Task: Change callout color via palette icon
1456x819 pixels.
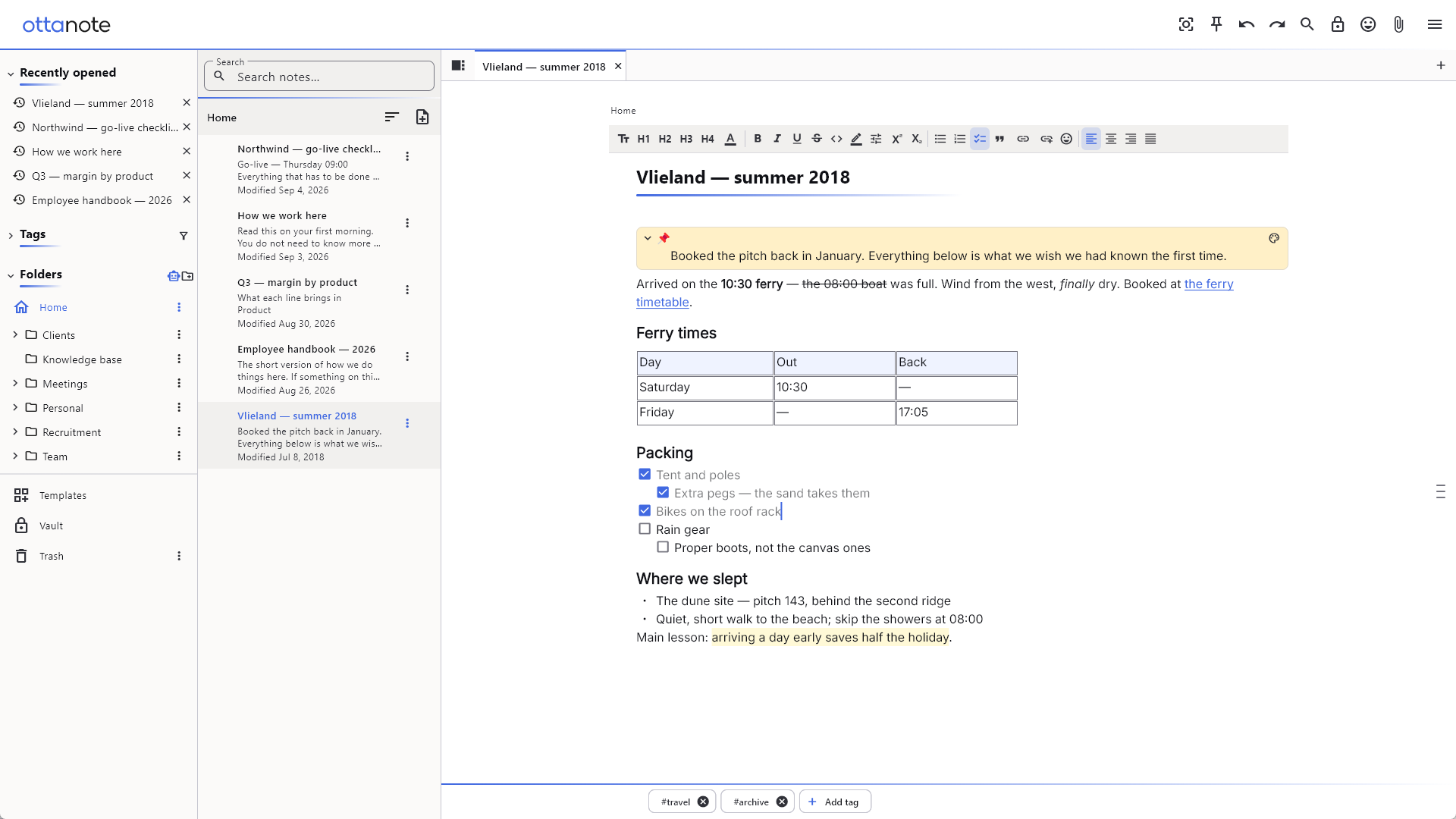Action: [x=1274, y=238]
